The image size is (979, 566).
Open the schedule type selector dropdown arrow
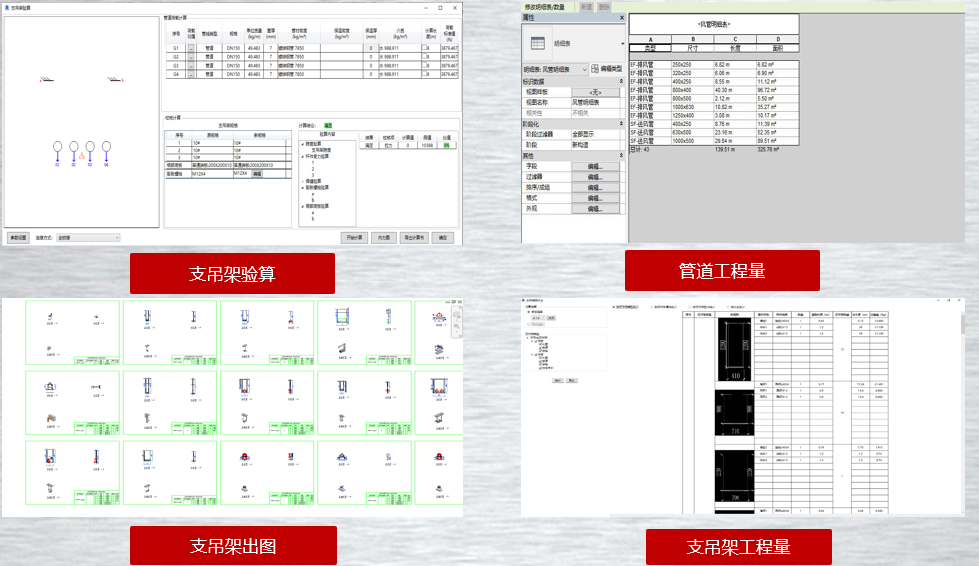(622, 44)
